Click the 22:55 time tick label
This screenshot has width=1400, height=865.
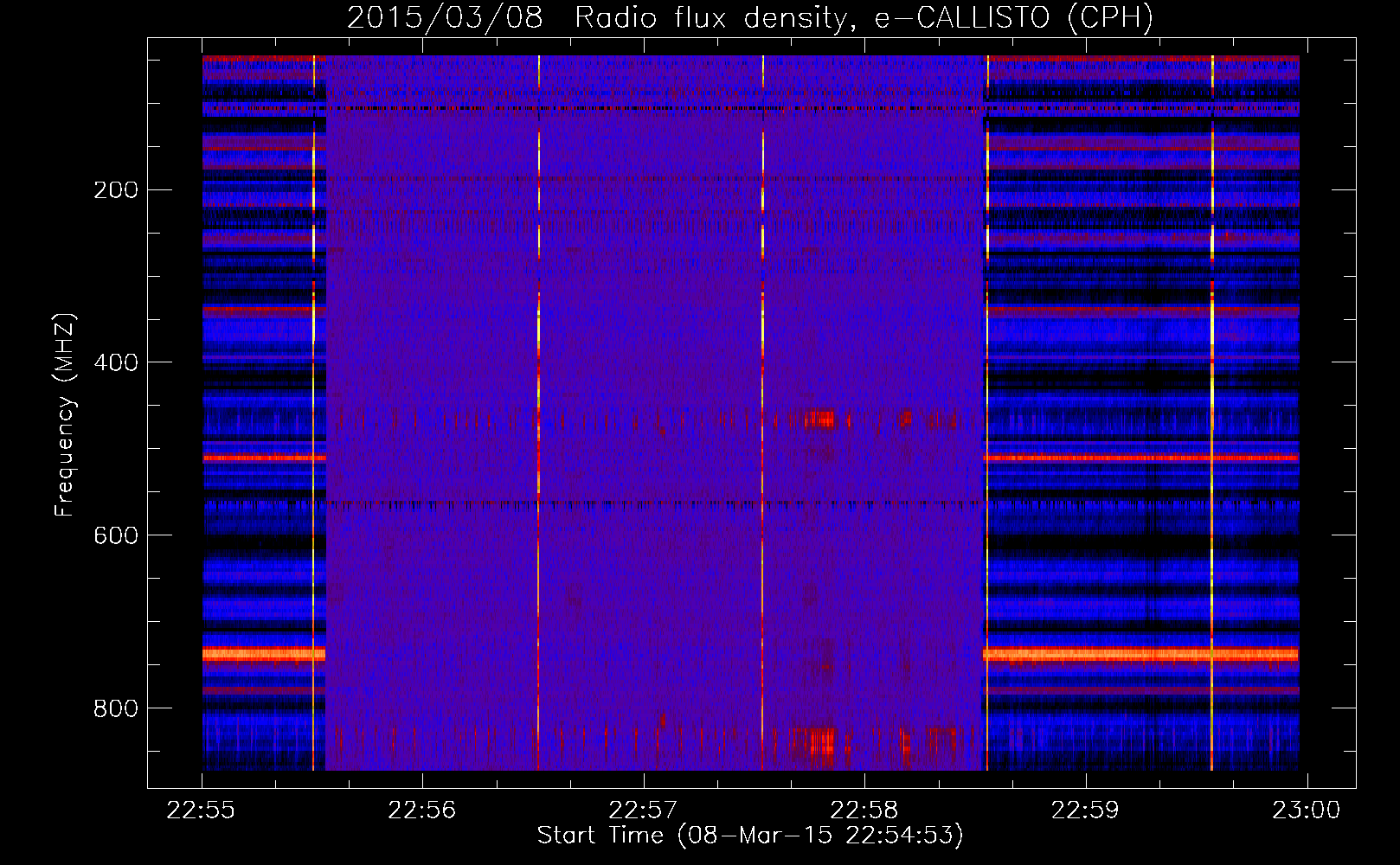tap(202, 810)
